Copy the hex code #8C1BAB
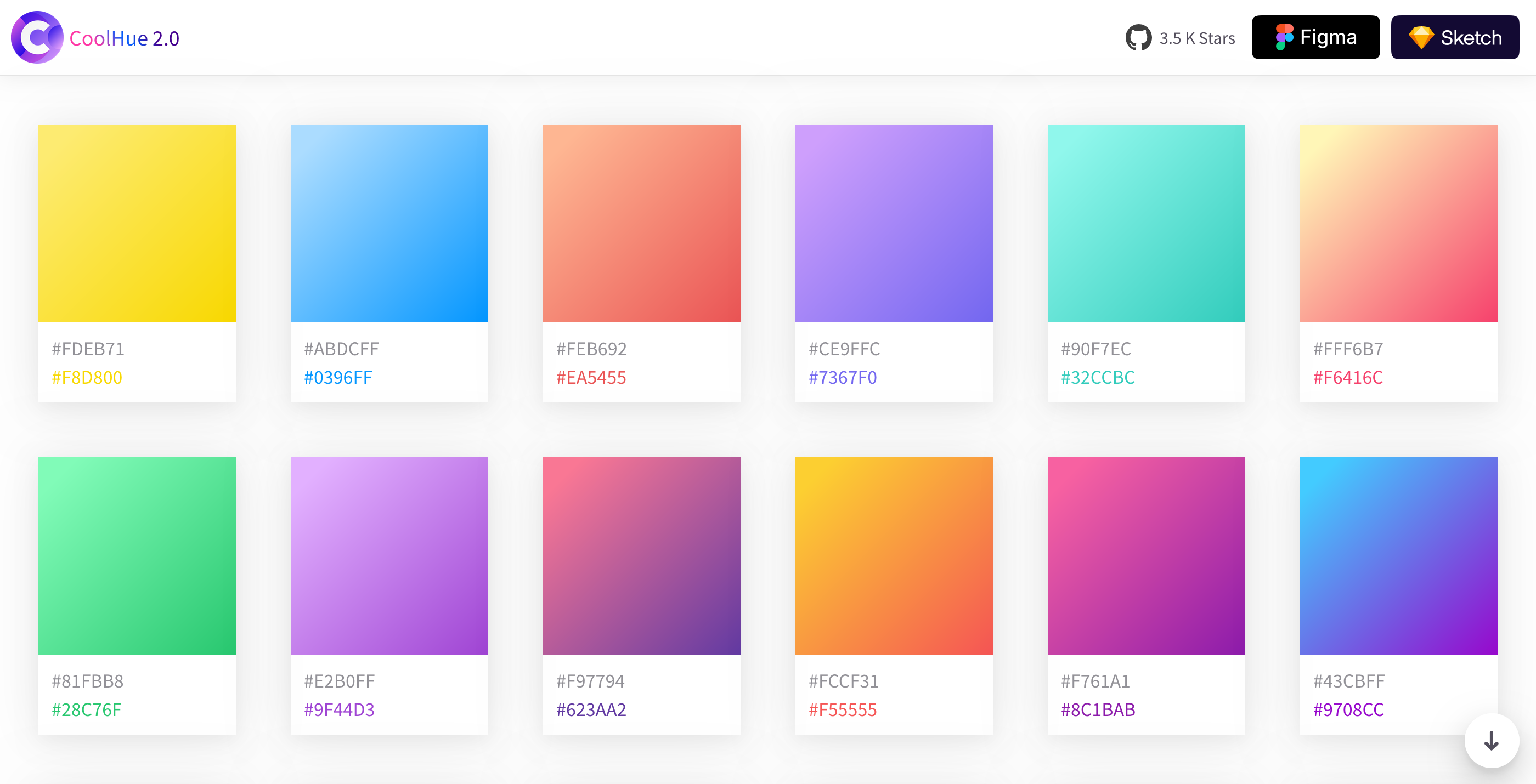 pyautogui.click(x=1097, y=710)
